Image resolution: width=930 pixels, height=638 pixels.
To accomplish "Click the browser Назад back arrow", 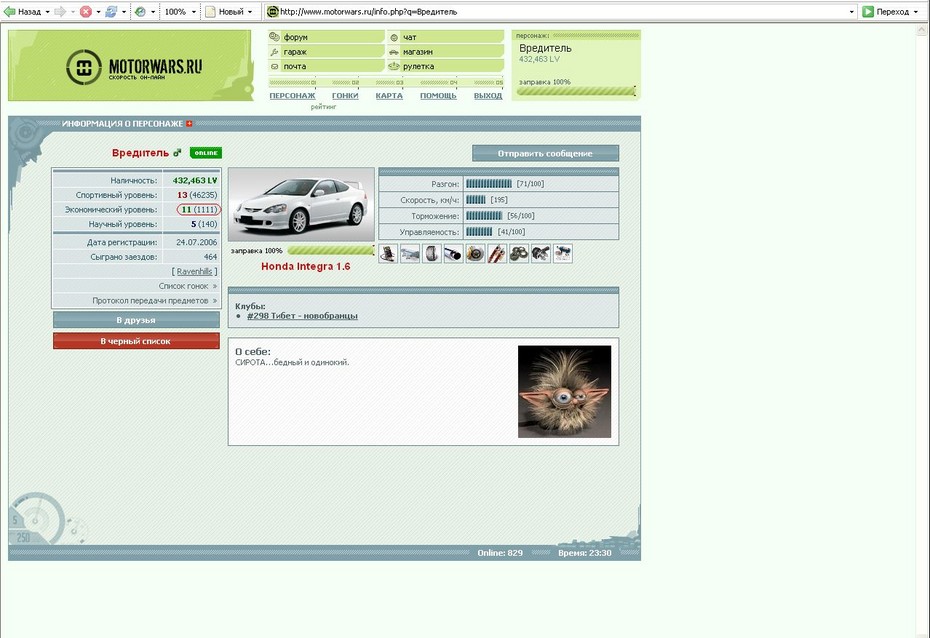I will 9,11.
